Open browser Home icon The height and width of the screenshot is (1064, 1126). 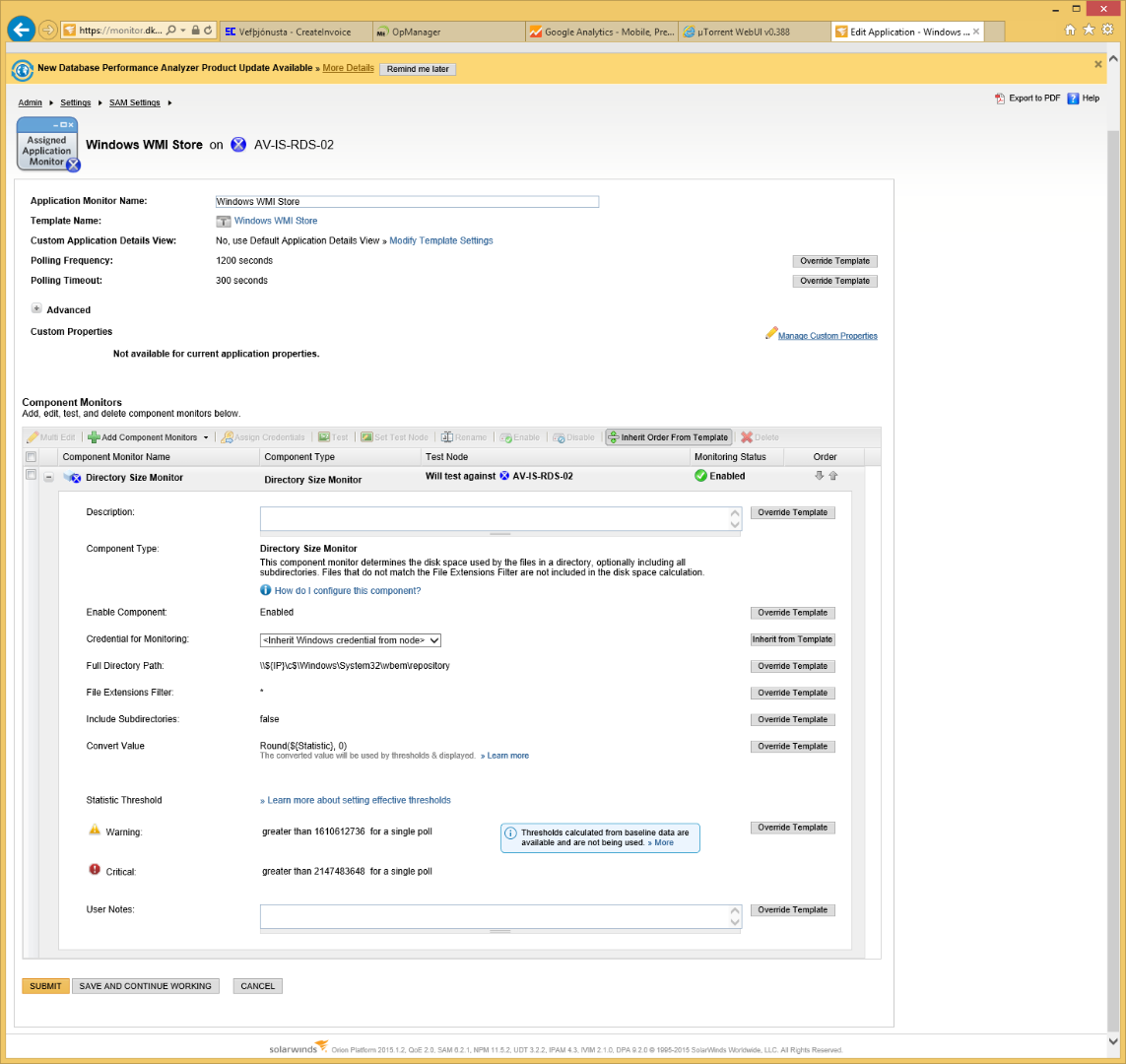pyautogui.click(x=1070, y=30)
